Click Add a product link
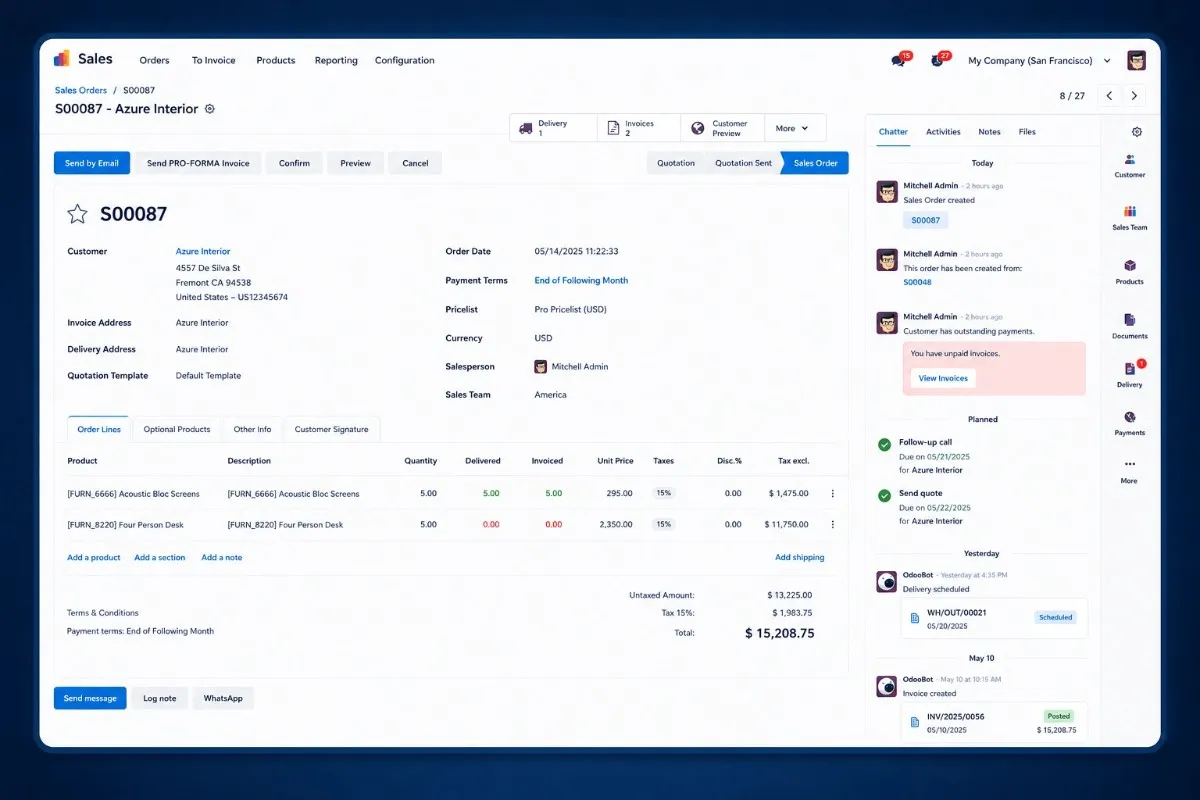The image size is (1200, 800). [x=94, y=557]
